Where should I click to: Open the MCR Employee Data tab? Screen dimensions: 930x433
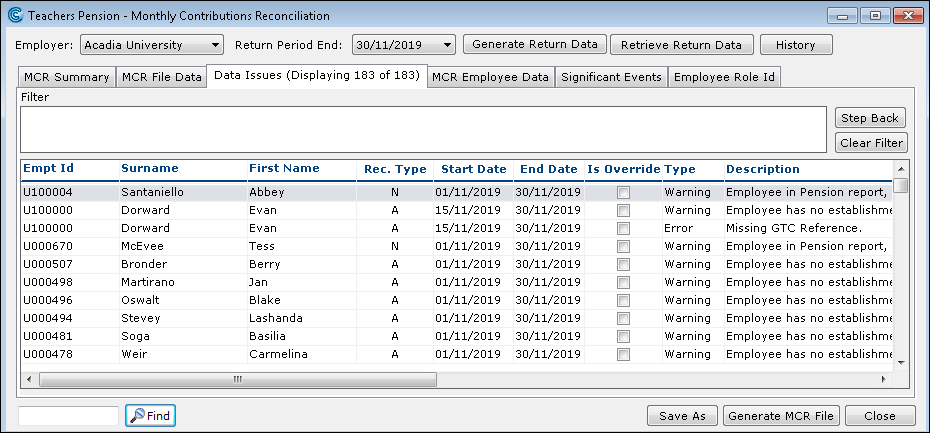[491, 77]
